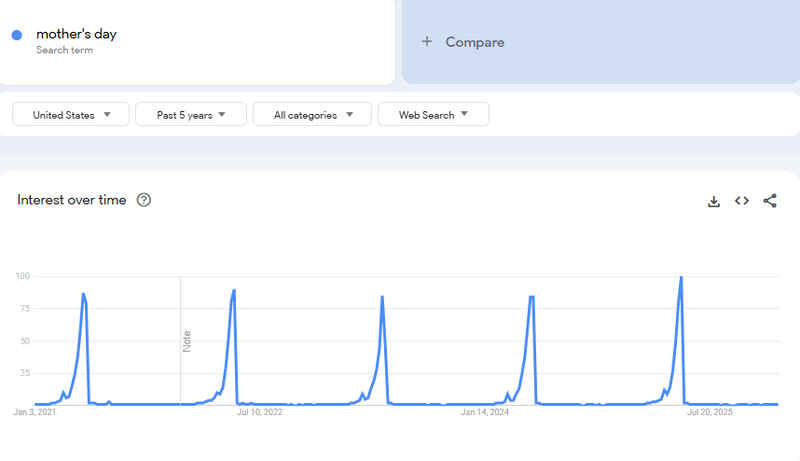The height and width of the screenshot is (461, 800).
Task: Open the Past 5 years time range dropdown
Action: tap(191, 114)
